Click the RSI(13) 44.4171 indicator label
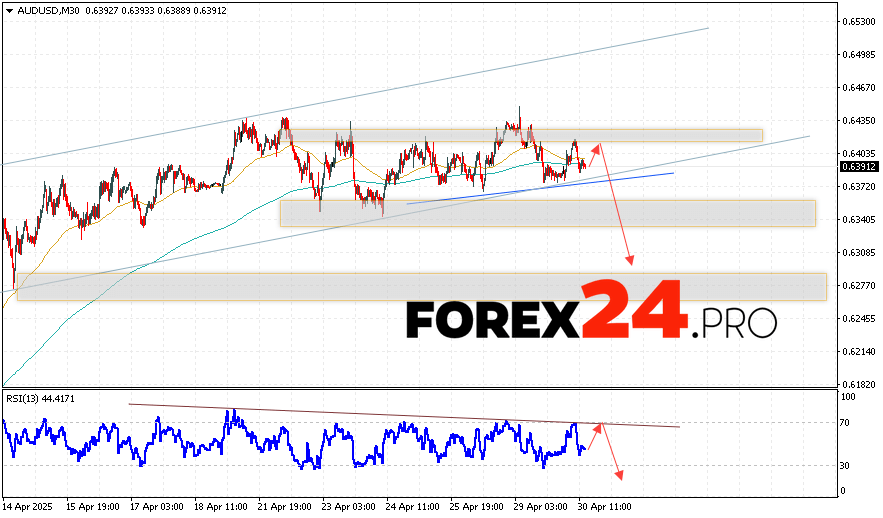The height and width of the screenshot is (518, 883). 41,399
